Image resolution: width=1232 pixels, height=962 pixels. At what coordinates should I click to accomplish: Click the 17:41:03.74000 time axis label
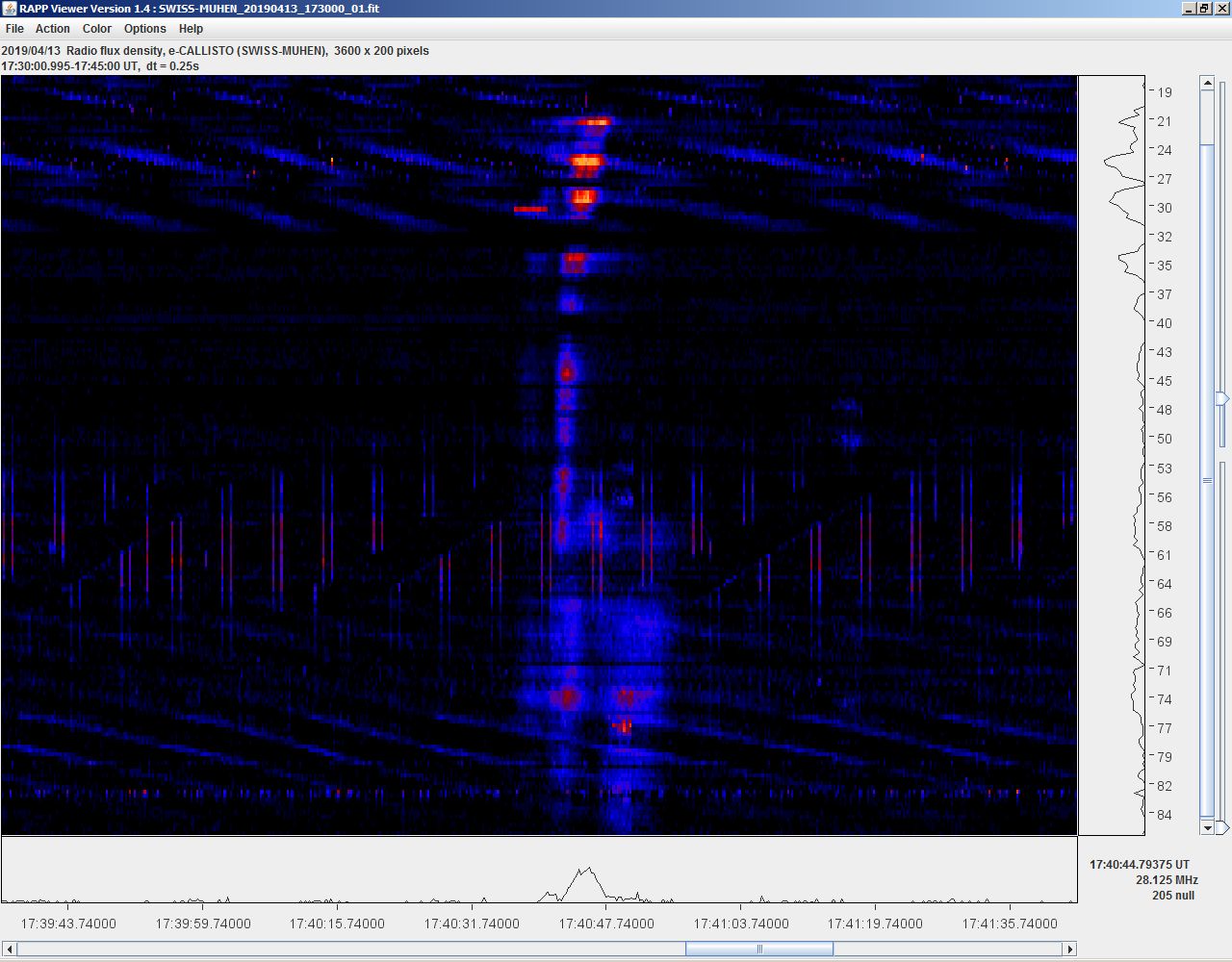pyautogui.click(x=741, y=924)
